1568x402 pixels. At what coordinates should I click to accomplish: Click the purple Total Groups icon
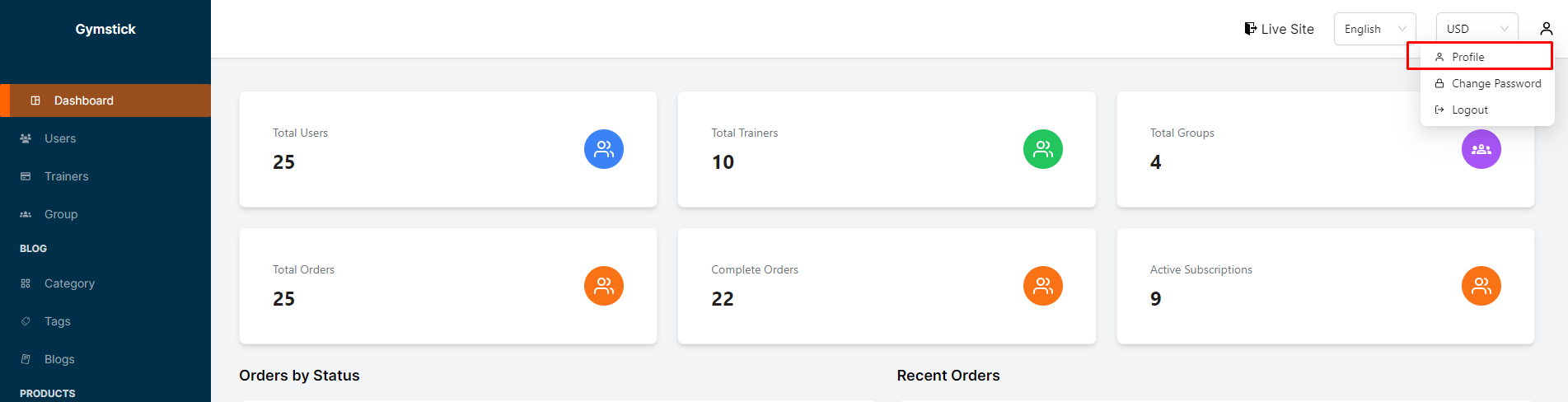[1481, 149]
